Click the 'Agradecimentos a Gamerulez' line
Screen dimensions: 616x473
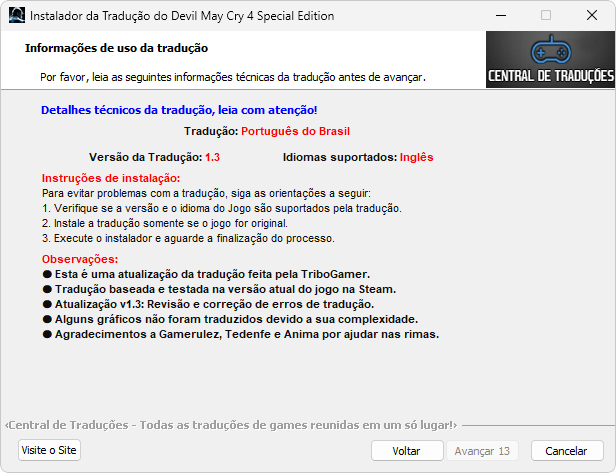[241, 334]
